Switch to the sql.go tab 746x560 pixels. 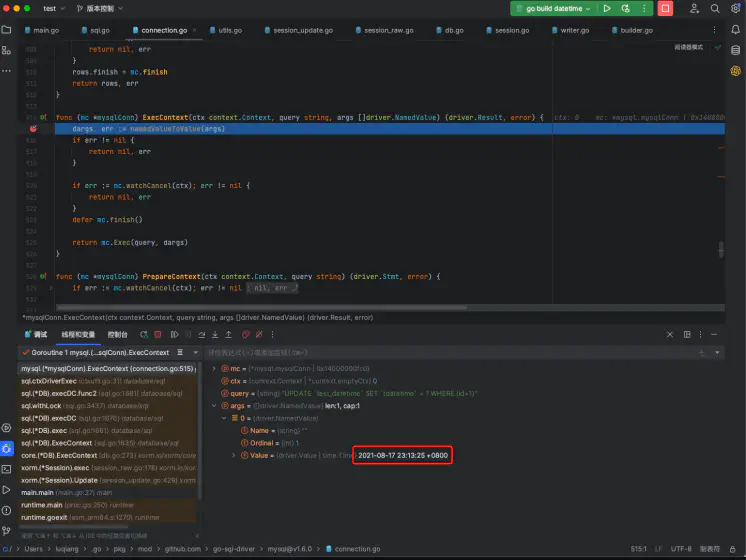[x=96, y=30]
